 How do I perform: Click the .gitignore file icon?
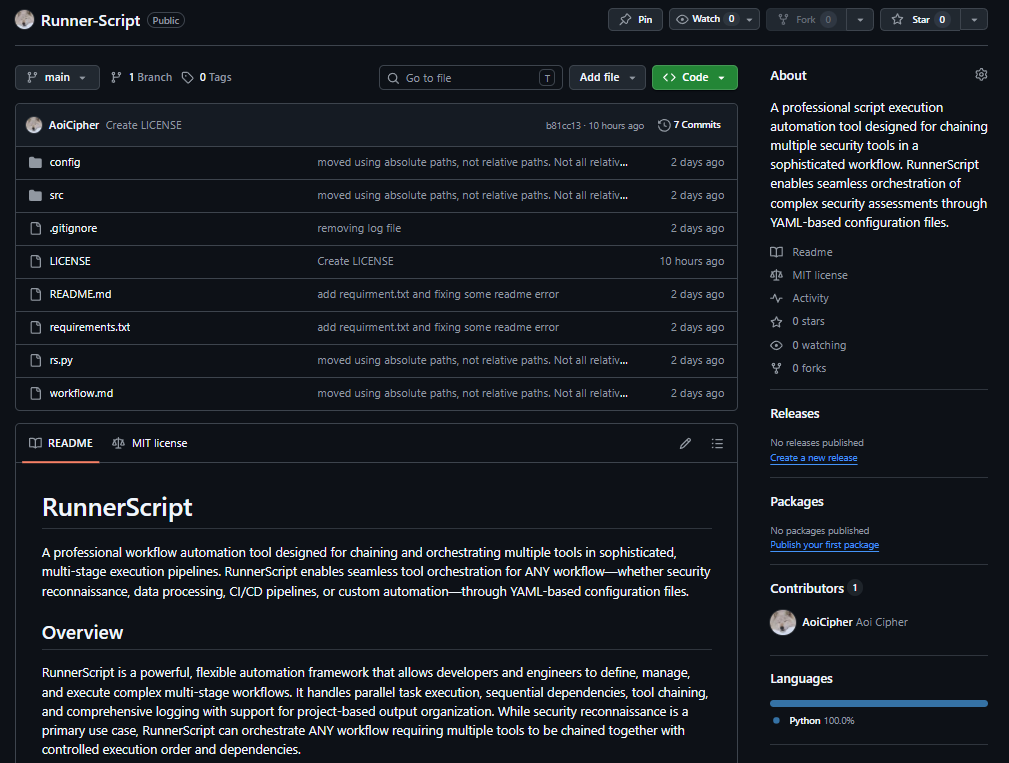[x=35, y=228]
